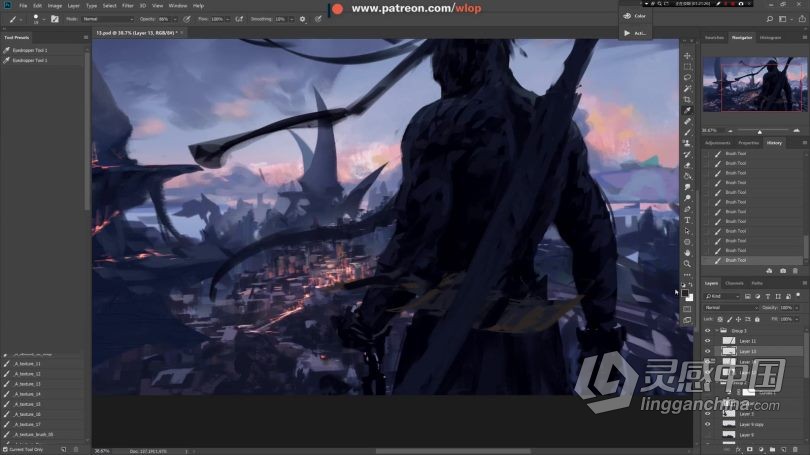Select first Eyedropper Tool 1 preset
810x455 pixels.
[x=43, y=50]
